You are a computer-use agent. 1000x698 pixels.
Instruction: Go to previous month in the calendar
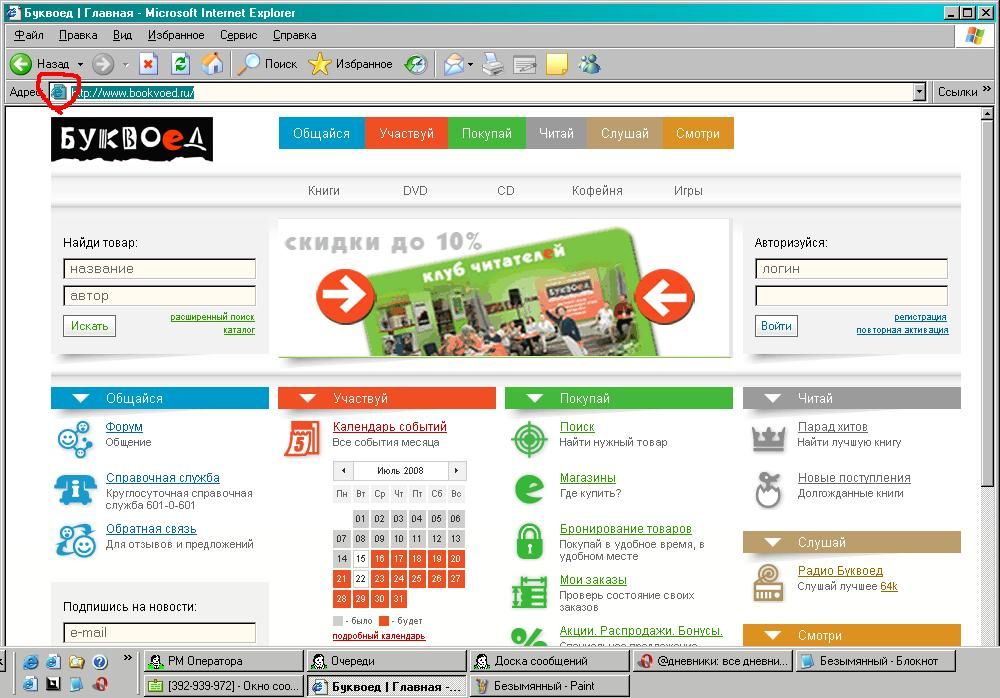point(344,471)
